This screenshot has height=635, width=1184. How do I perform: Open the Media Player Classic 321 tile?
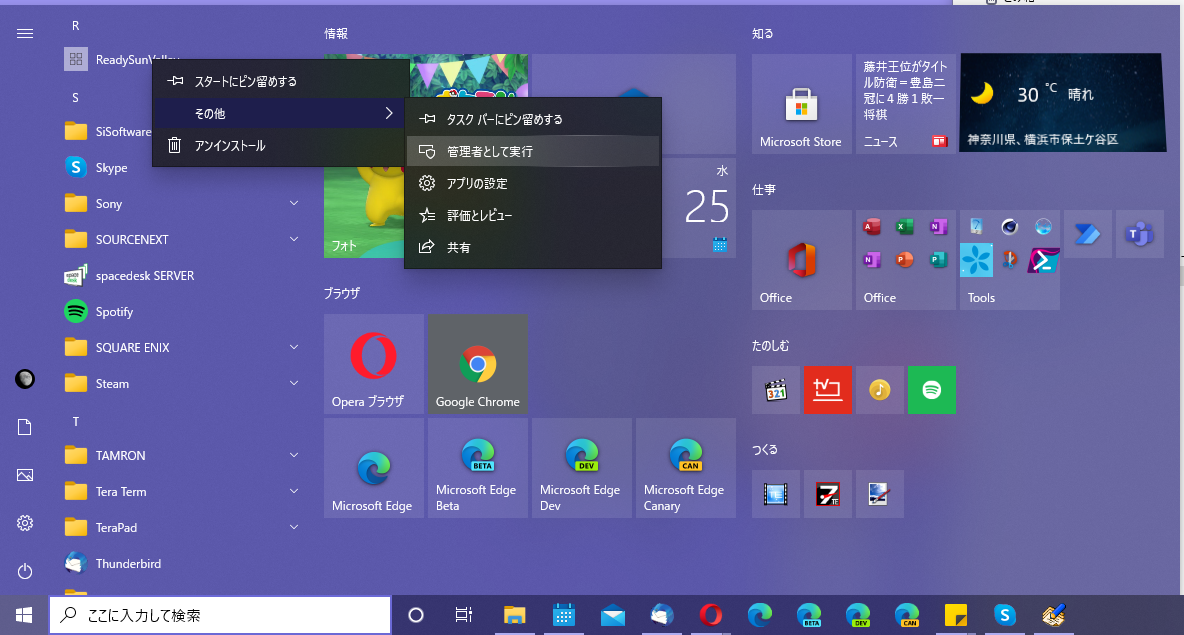click(x=775, y=390)
